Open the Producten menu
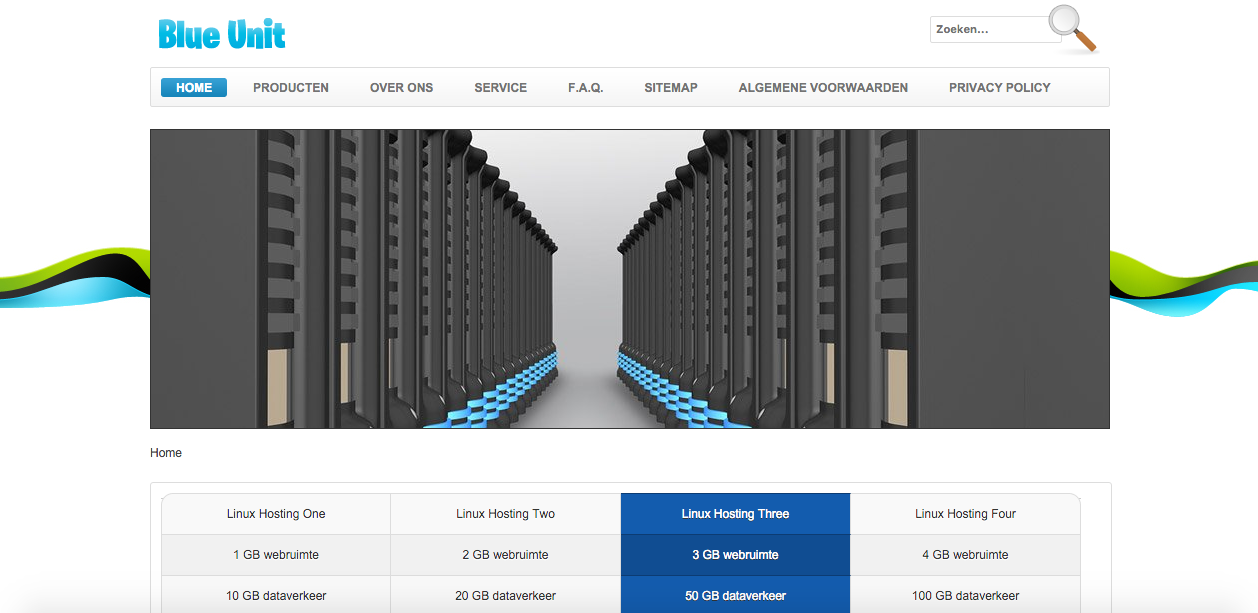This screenshot has width=1258, height=613. (291, 88)
